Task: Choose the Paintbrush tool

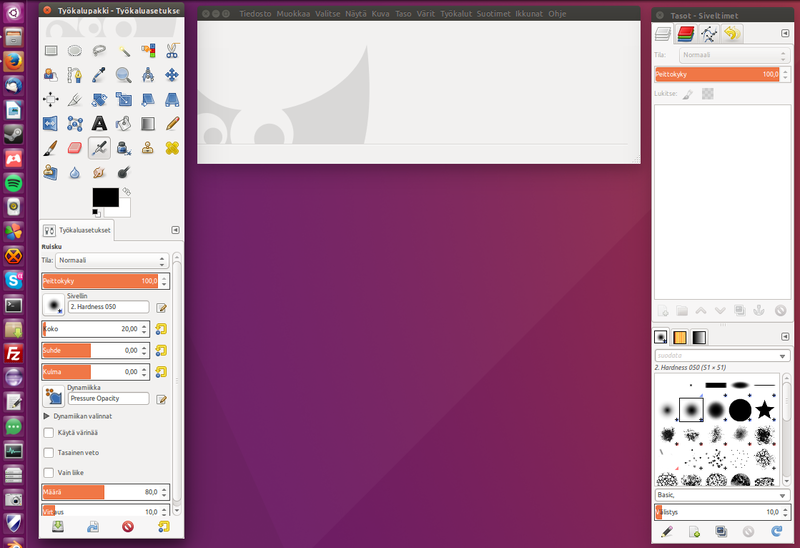Action: 50,148
